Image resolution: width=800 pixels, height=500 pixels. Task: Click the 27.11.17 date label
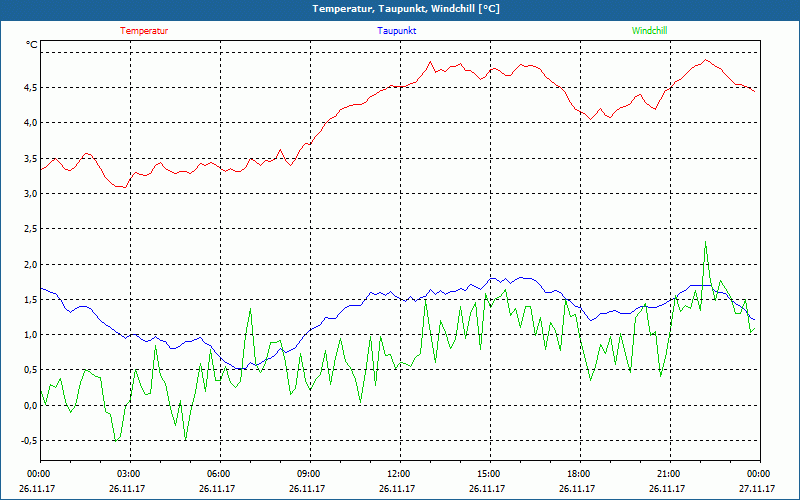[757, 488]
